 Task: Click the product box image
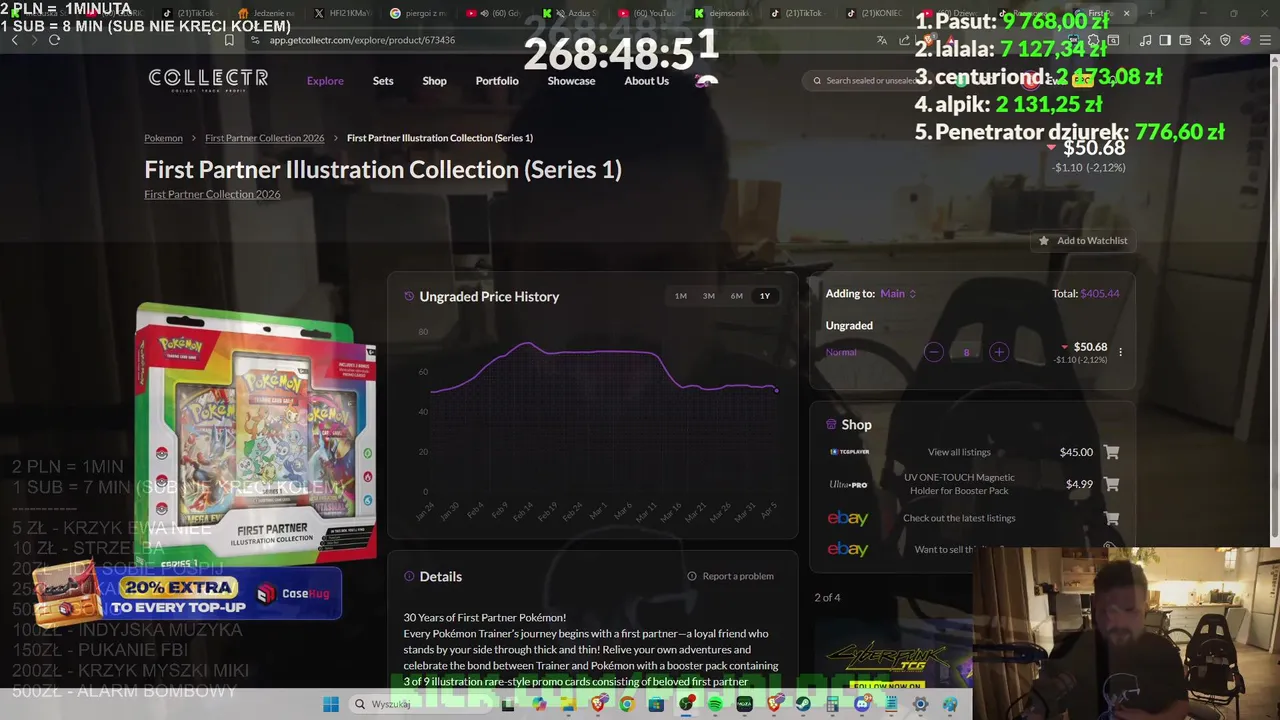[256, 435]
